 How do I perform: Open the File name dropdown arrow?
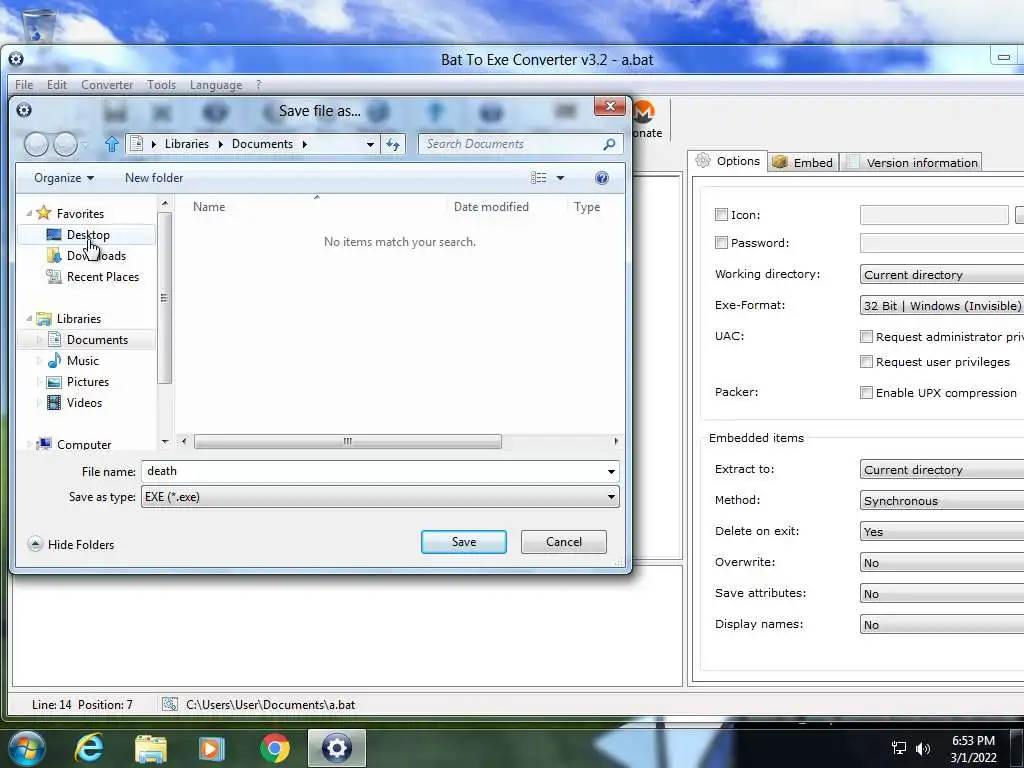611,472
